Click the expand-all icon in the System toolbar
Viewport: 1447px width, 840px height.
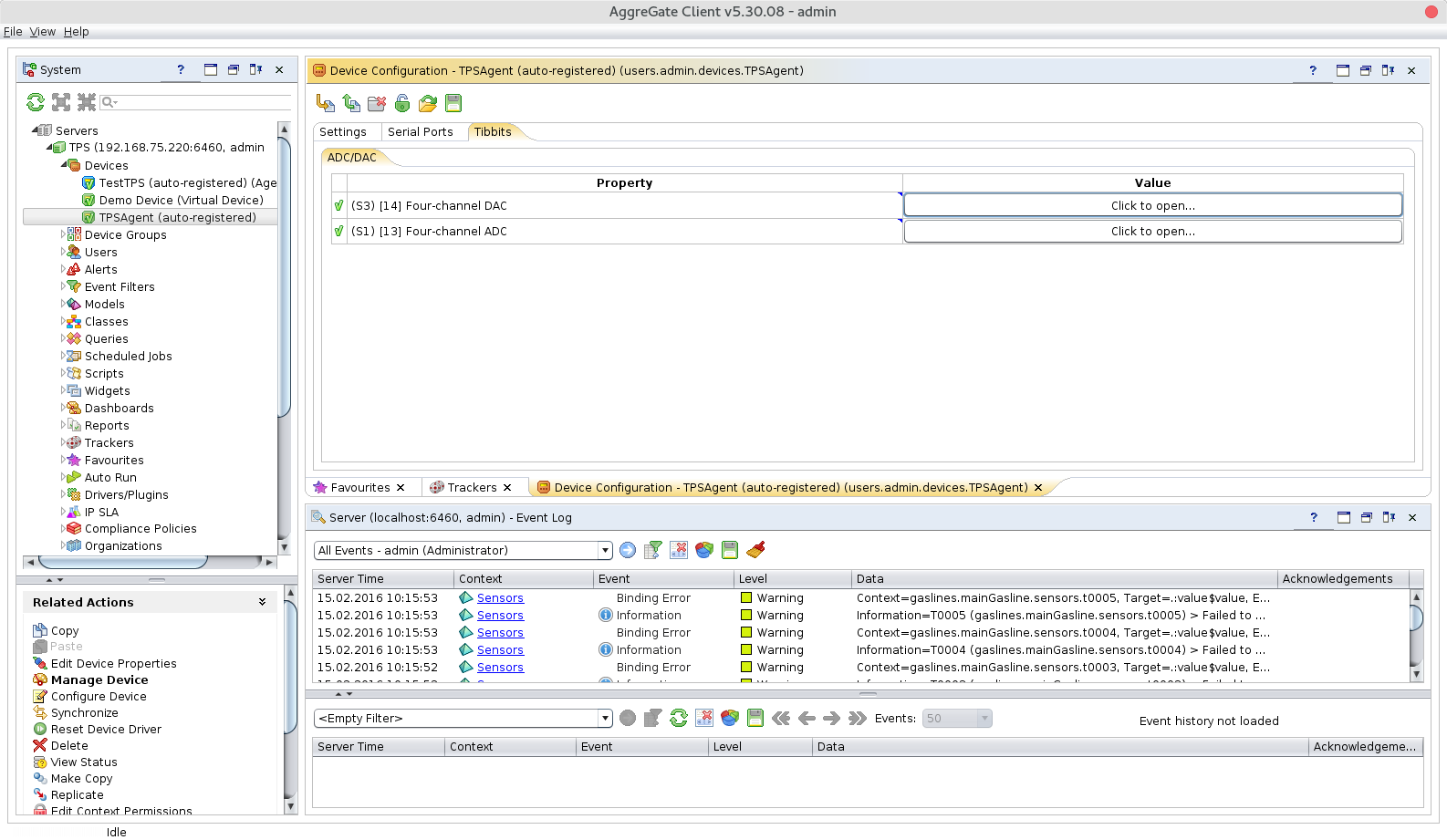click(61, 102)
